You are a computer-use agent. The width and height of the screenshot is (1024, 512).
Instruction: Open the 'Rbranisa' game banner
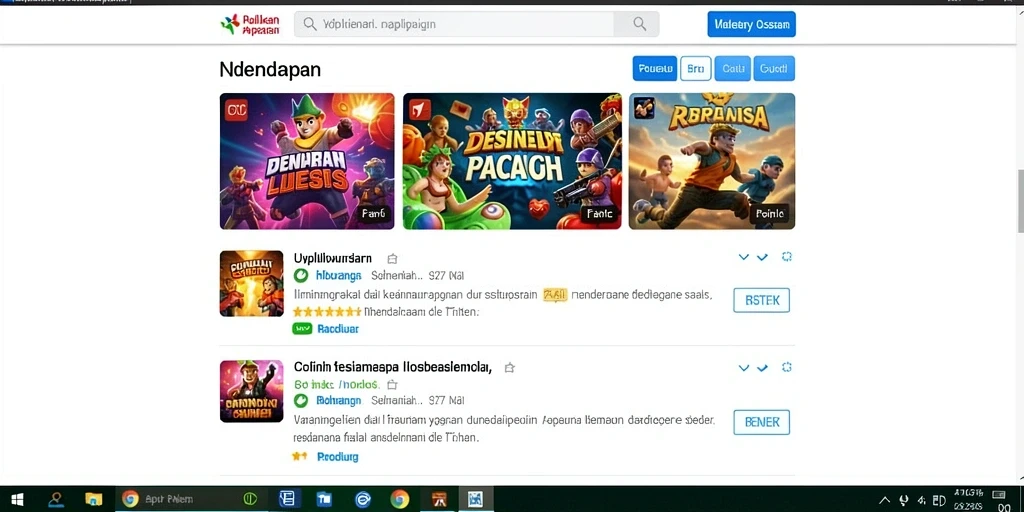pos(712,161)
